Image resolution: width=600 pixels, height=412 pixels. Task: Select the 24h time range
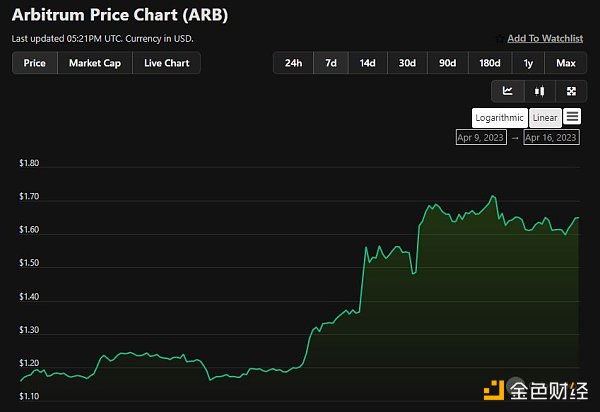[x=293, y=63]
